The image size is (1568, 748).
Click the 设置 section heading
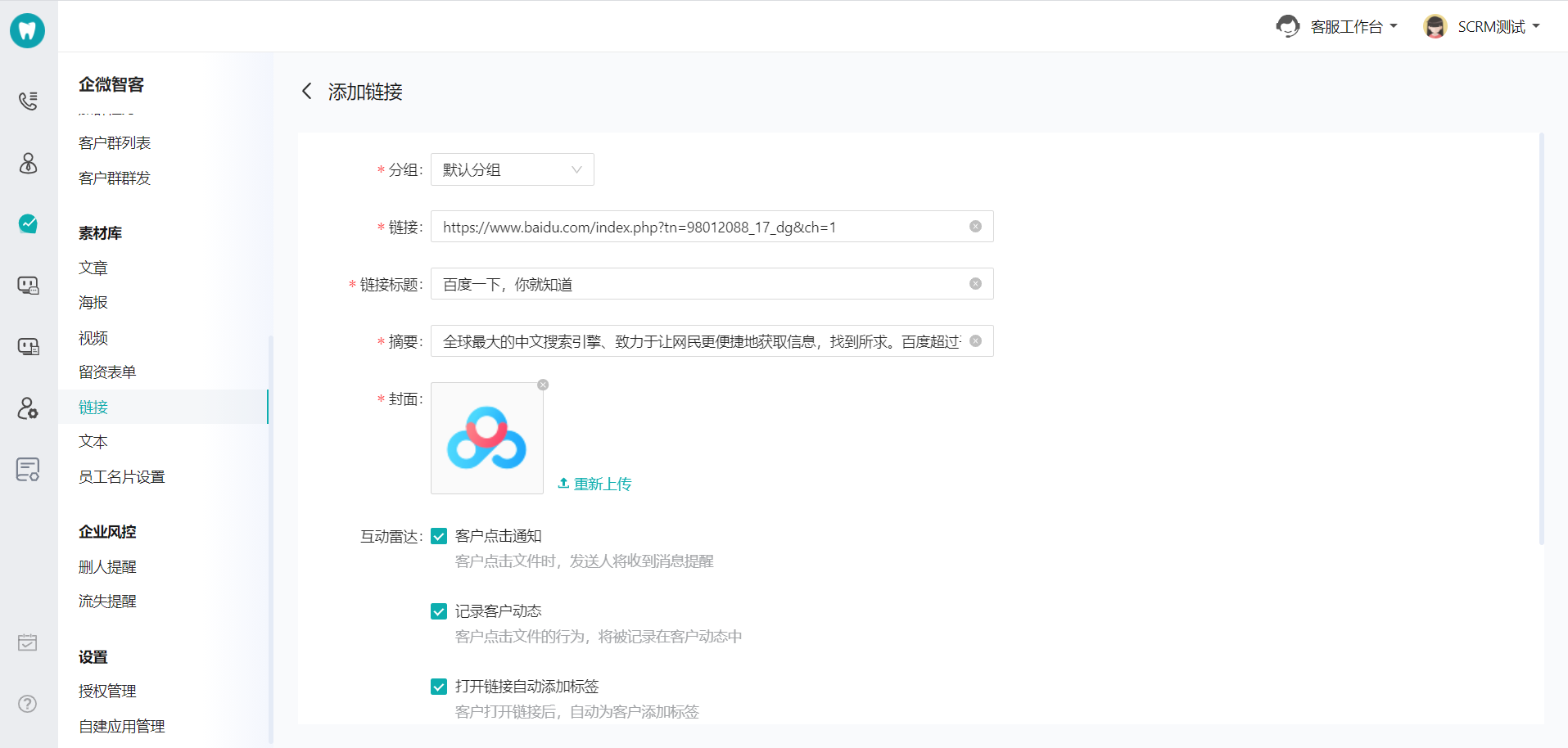pos(93,657)
